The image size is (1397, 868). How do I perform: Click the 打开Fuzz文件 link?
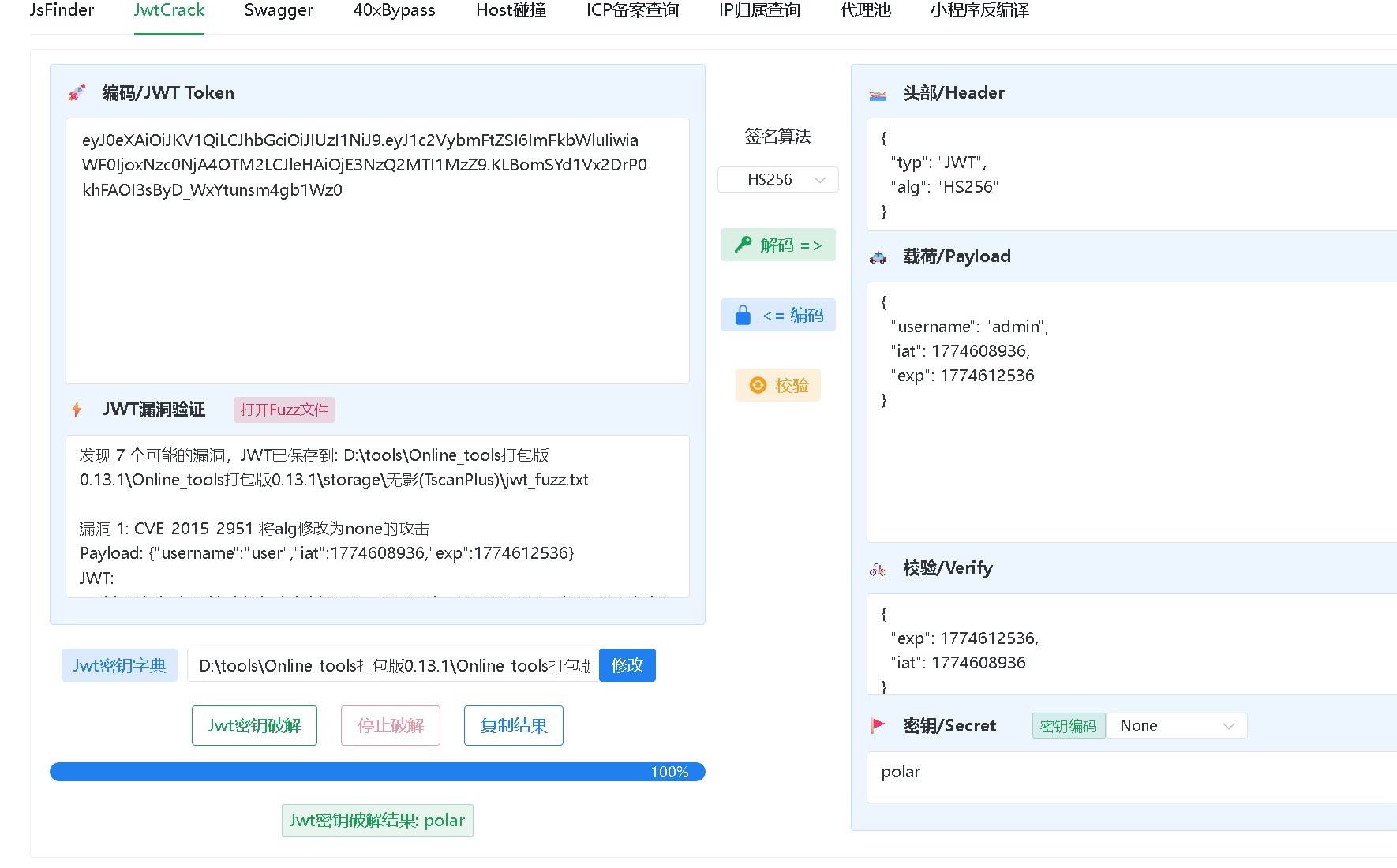(x=284, y=410)
